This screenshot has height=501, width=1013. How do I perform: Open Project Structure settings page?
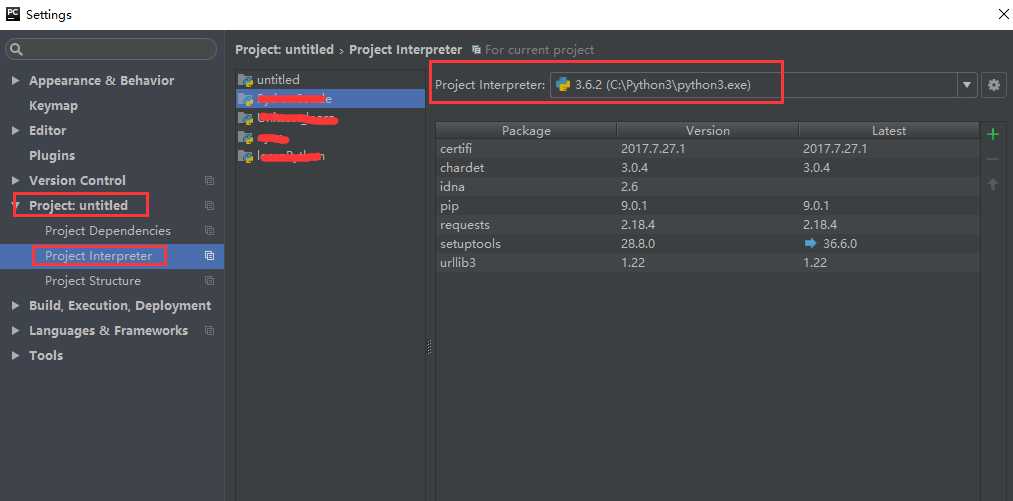(x=92, y=281)
